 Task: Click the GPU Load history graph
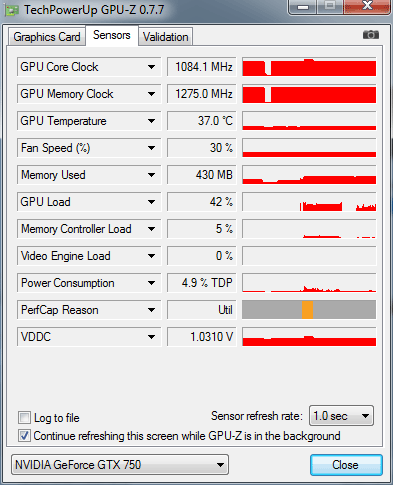[309, 202]
